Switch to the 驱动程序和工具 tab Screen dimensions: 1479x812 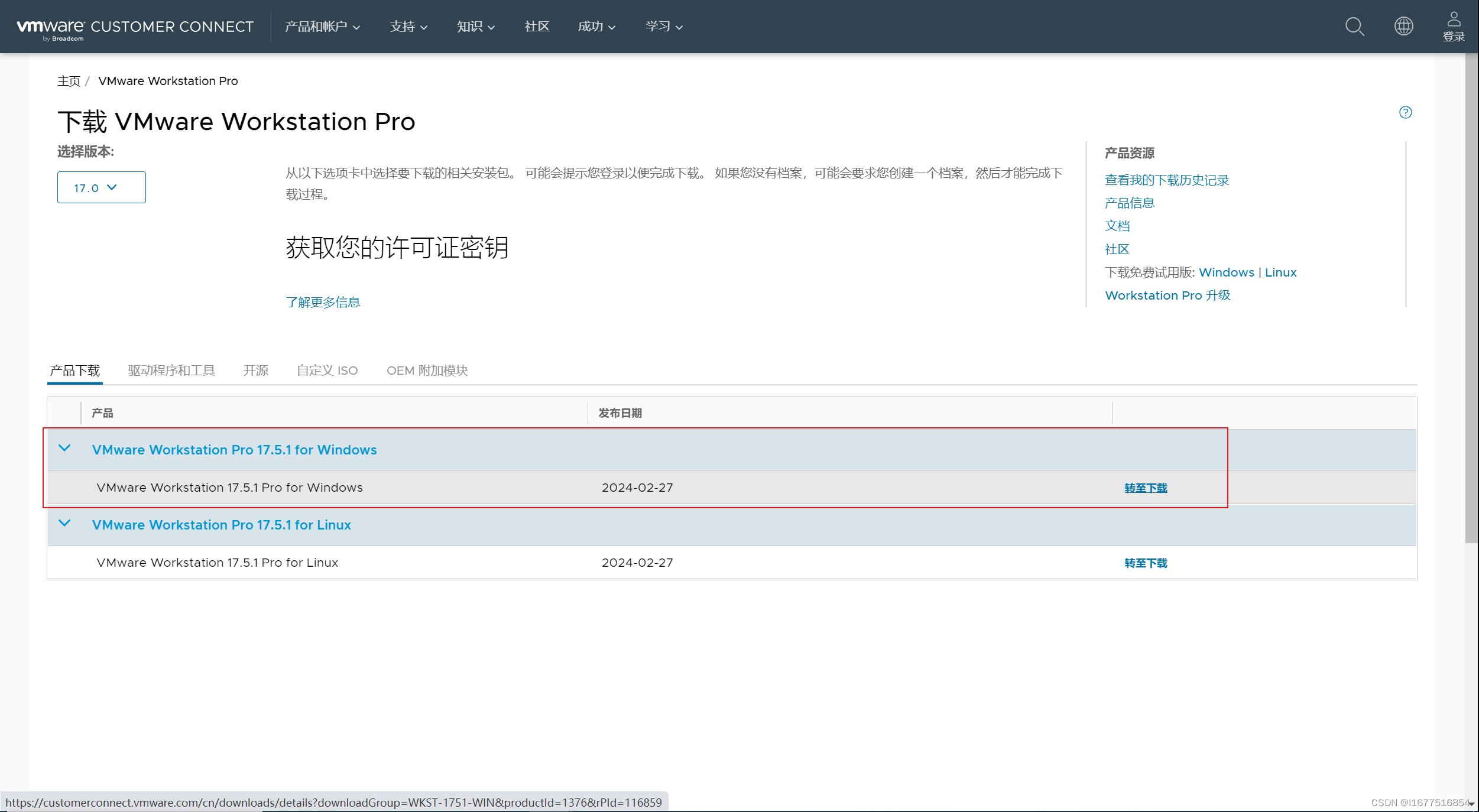(171, 371)
